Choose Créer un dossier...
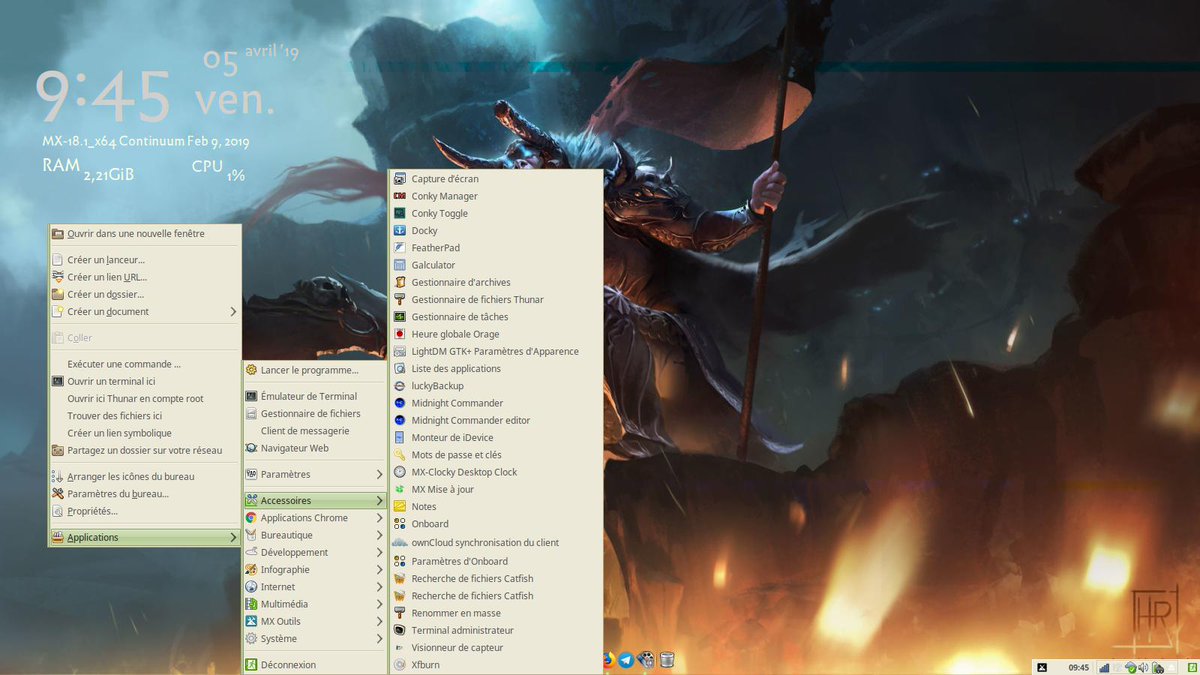Viewport: 1200px width, 675px height. 146,294
